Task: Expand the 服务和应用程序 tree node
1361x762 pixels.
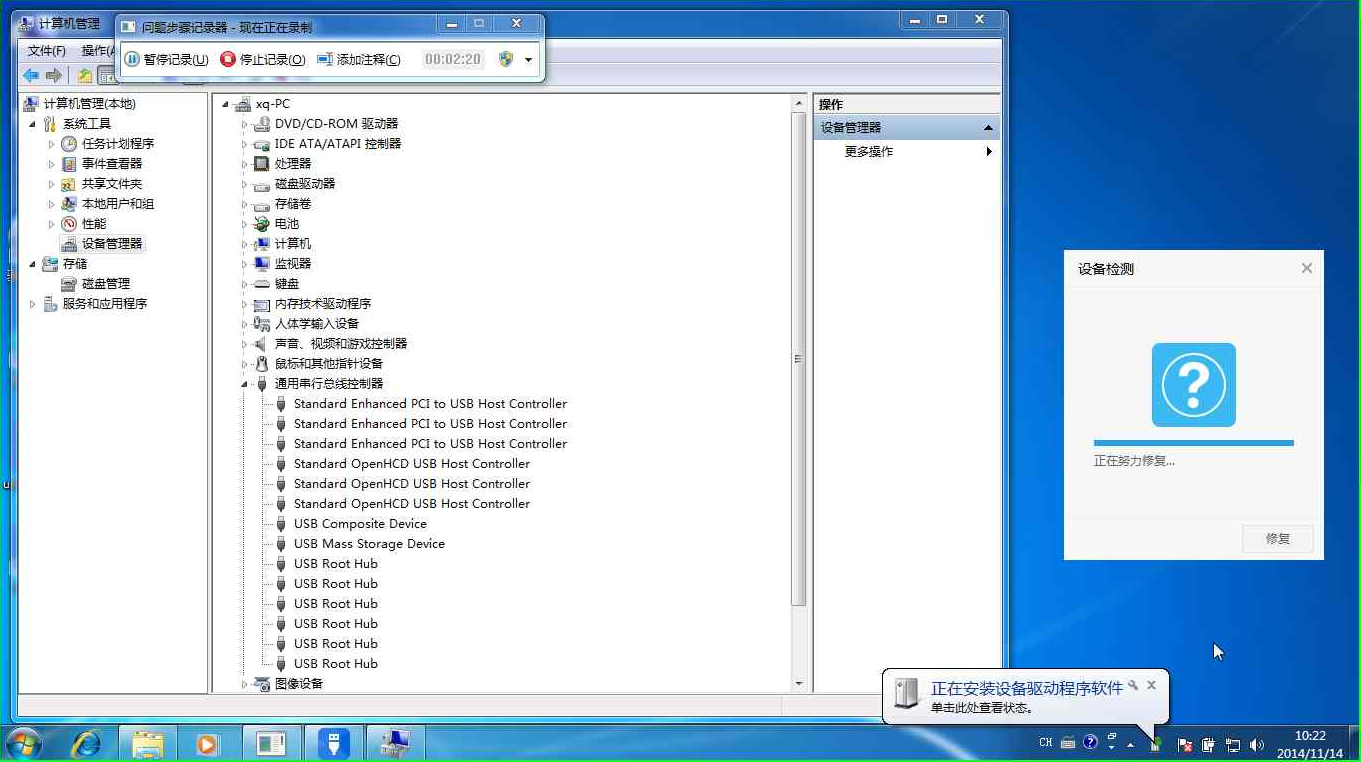Action: (x=33, y=304)
